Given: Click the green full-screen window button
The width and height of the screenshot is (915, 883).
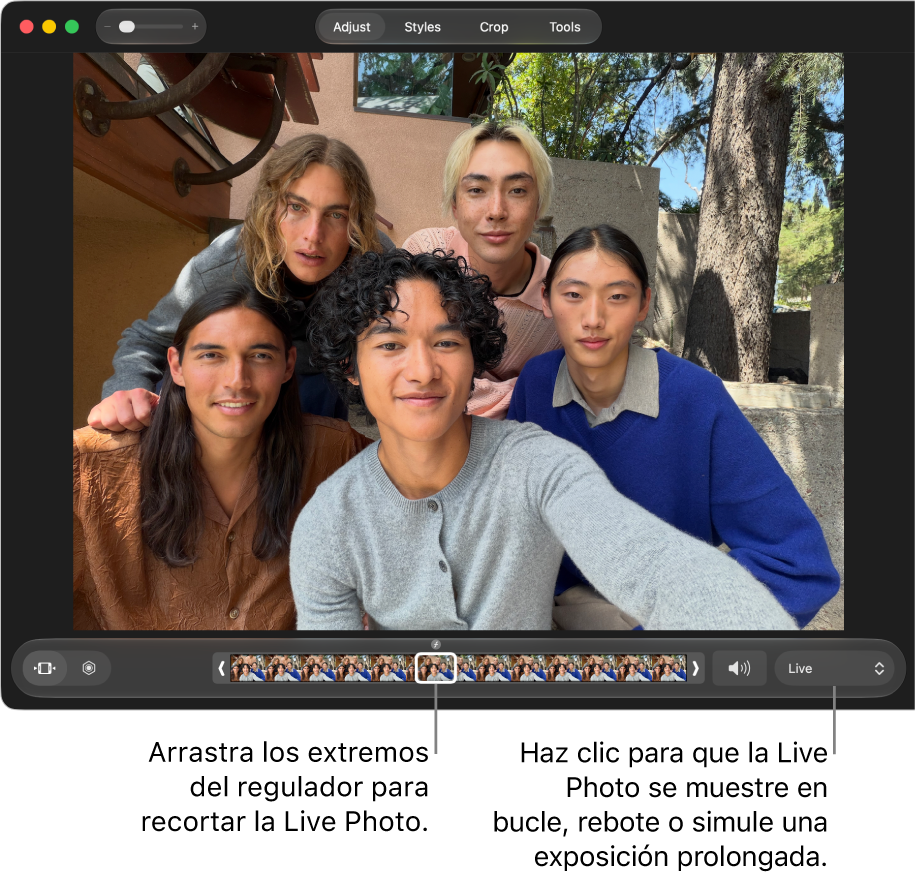Looking at the screenshot, I should coord(72,27).
